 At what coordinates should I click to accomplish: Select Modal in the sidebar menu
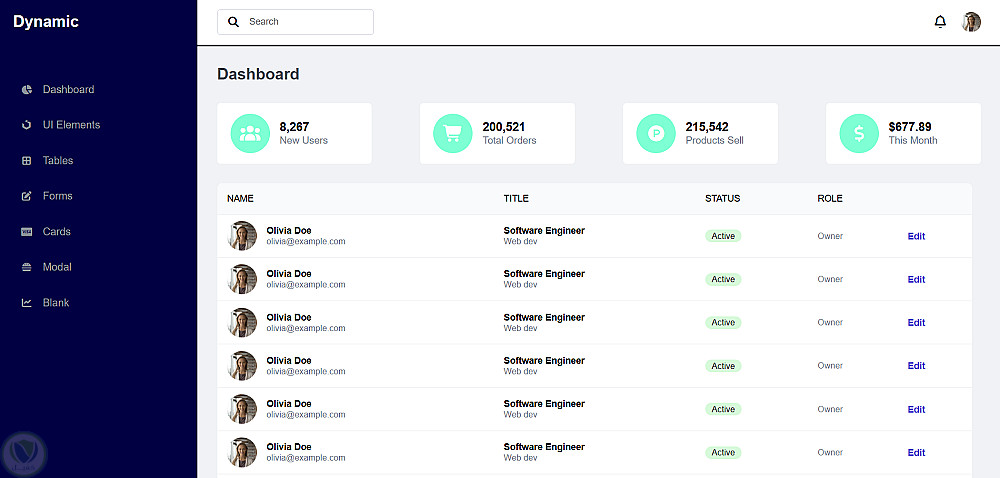[57, 267]
